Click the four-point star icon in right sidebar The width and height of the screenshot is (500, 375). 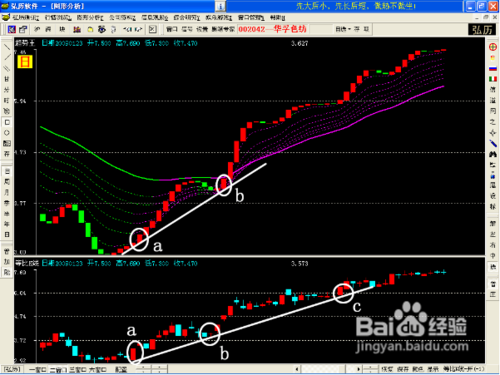coord(493,133)
